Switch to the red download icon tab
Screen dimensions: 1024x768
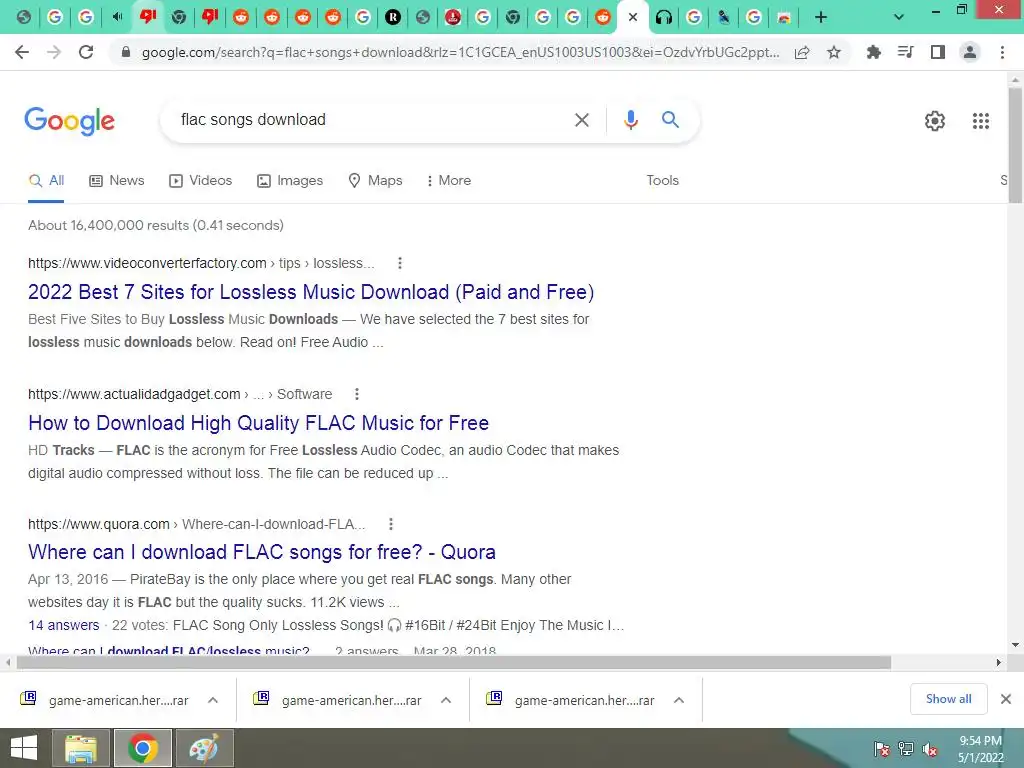point(453,18)
